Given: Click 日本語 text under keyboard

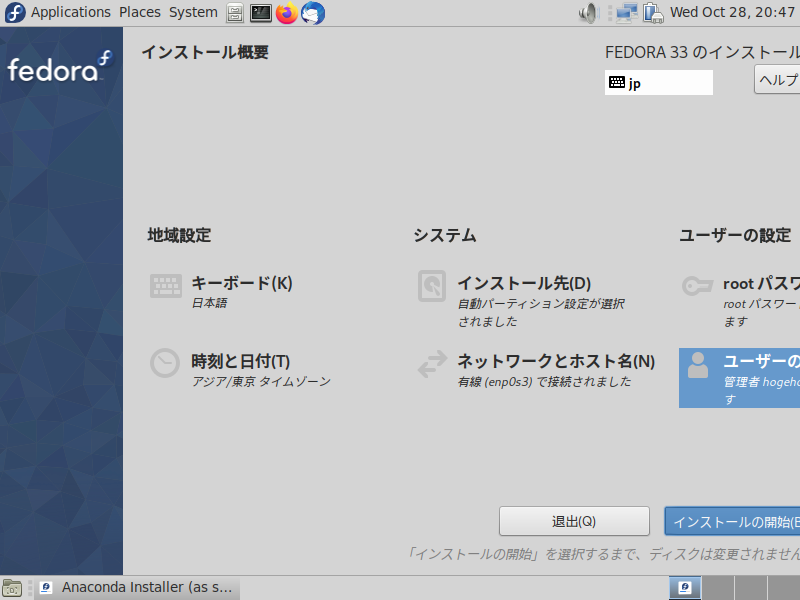Looking at the screenshot, I should (x=209, y=303).
